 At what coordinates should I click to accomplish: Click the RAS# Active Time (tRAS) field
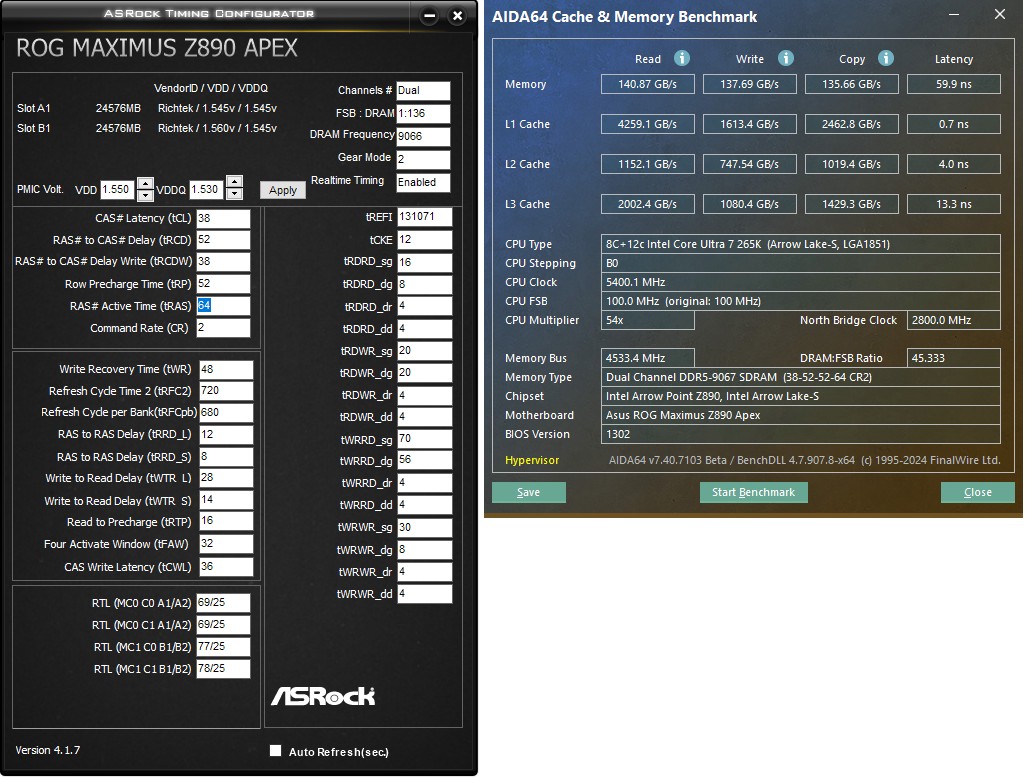point(223,306)
